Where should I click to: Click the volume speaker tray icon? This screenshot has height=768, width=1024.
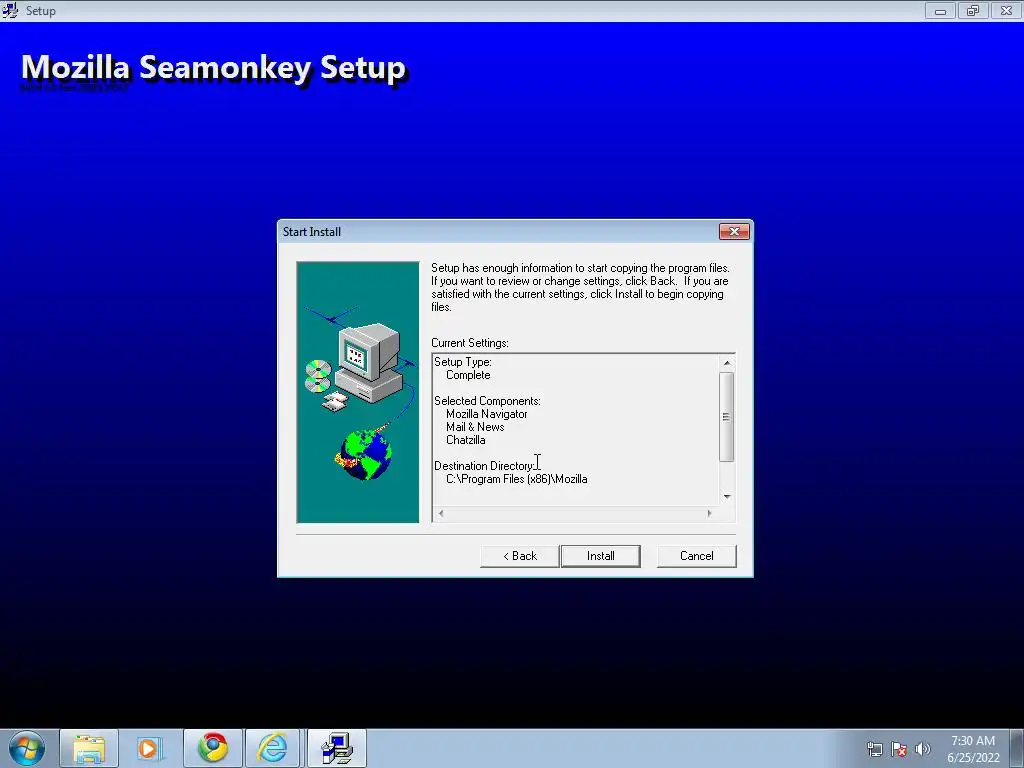pyautogui.click(x=922, y=749)
